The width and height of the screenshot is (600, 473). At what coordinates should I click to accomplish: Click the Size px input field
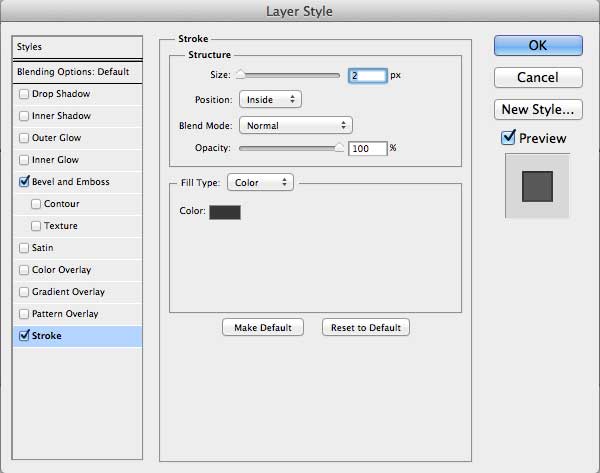pyautogui.click(x=367, y=76)
